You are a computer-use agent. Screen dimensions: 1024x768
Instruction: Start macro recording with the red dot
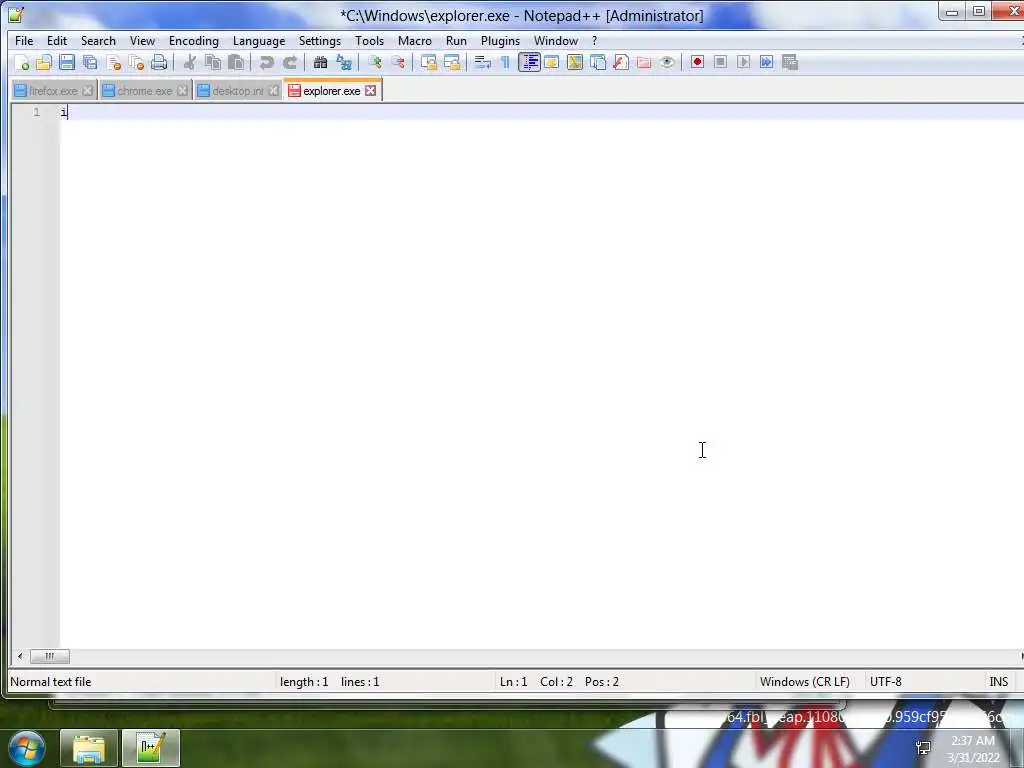(697, 62)
